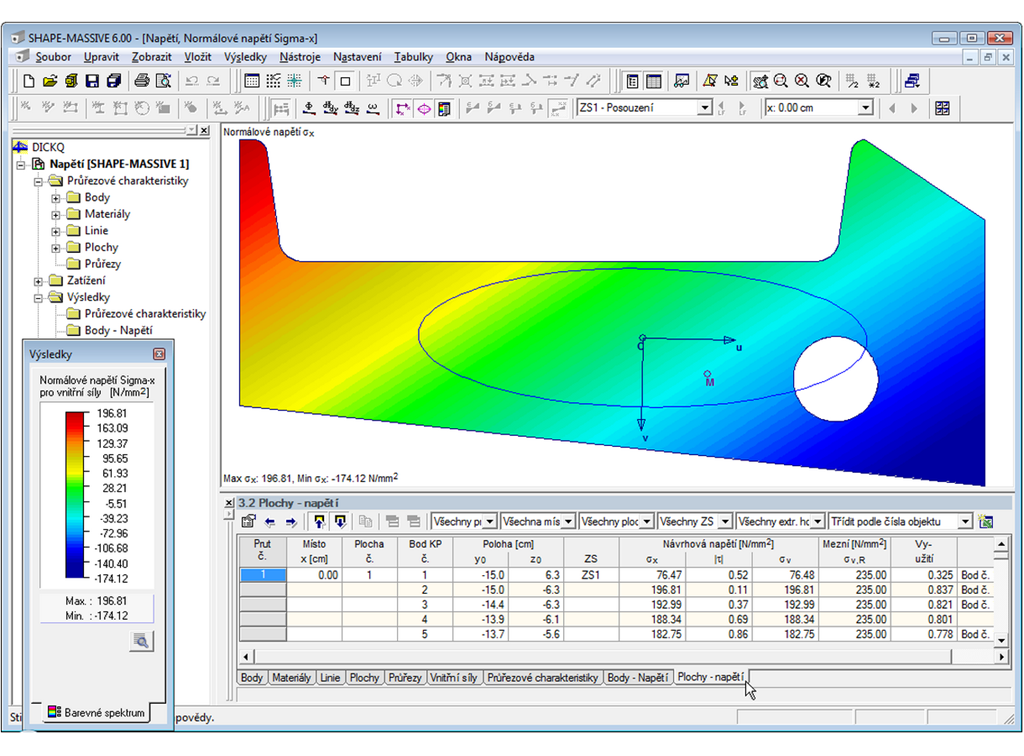Click left blue arrow in table toolbar

pyautogui.click(x=270, y=522)
